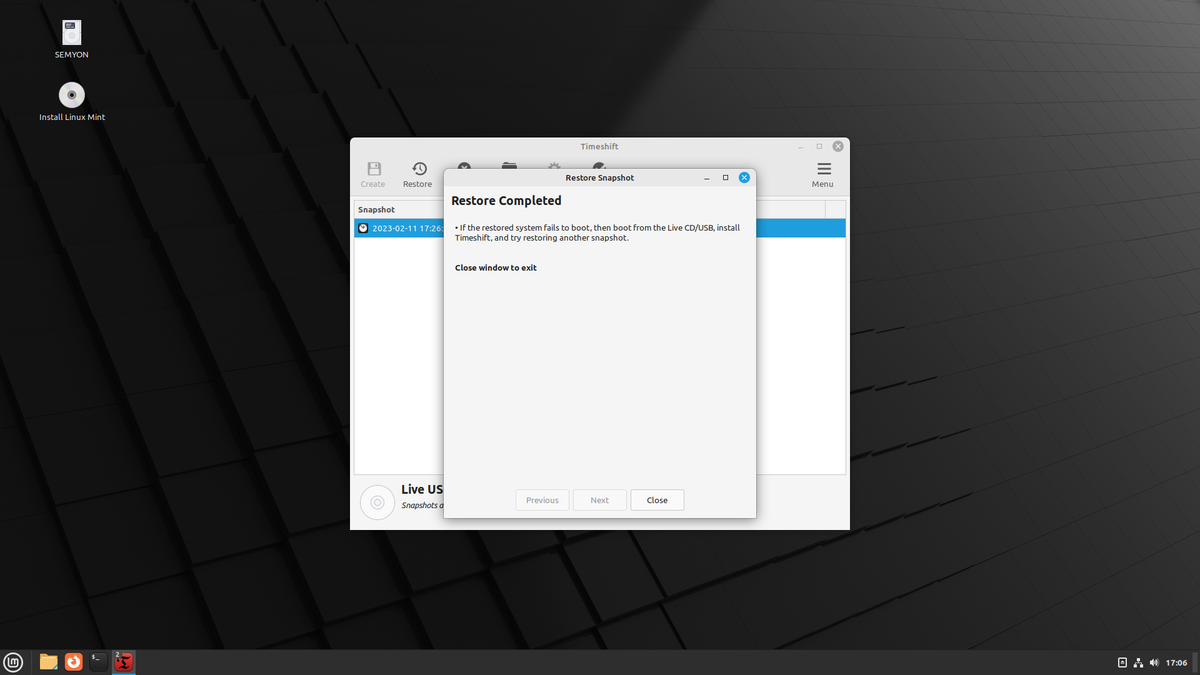The height and width of the screenshot is (675, 1200).
Task: Click the Restore Snapshot title bar text
Action: point(600,178)
